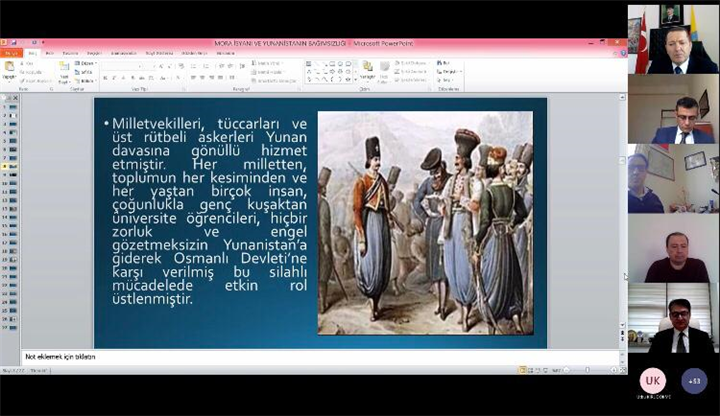Click the font color button
The width and height of the screenshot is (720, 416).
pyautogui.click(x=180, y=78)
